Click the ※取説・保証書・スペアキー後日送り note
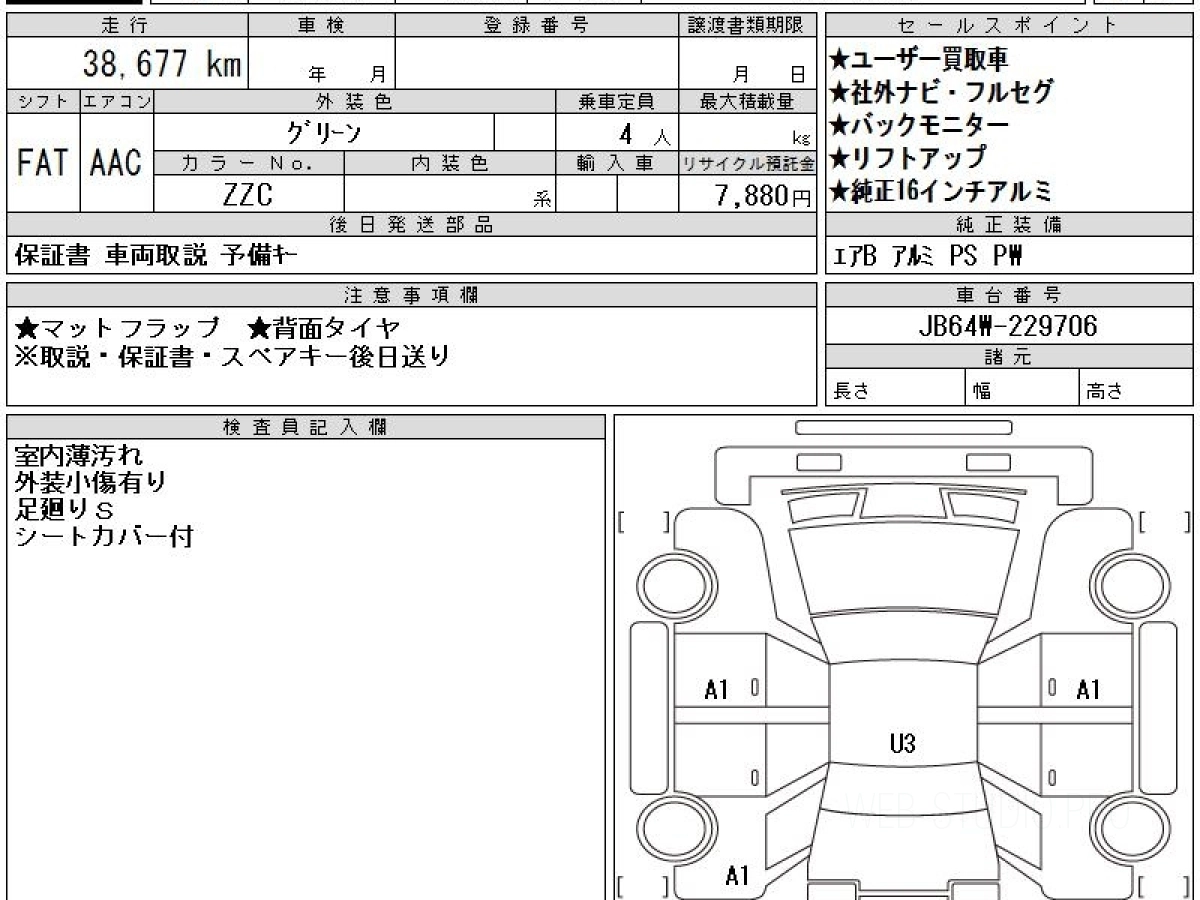 pyautogui.click(x=232, y=355)
